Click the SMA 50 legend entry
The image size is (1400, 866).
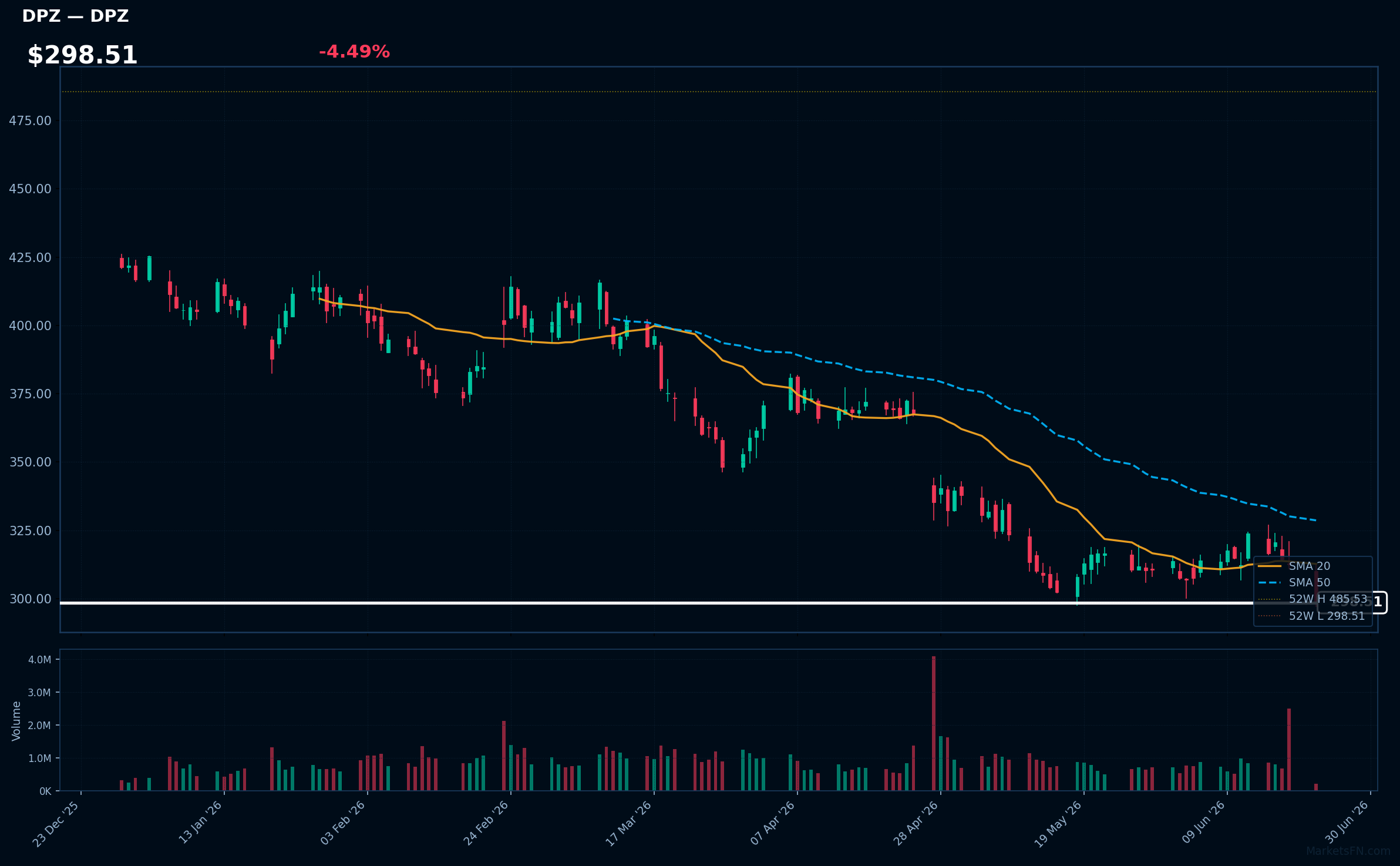click(1294, 582)
